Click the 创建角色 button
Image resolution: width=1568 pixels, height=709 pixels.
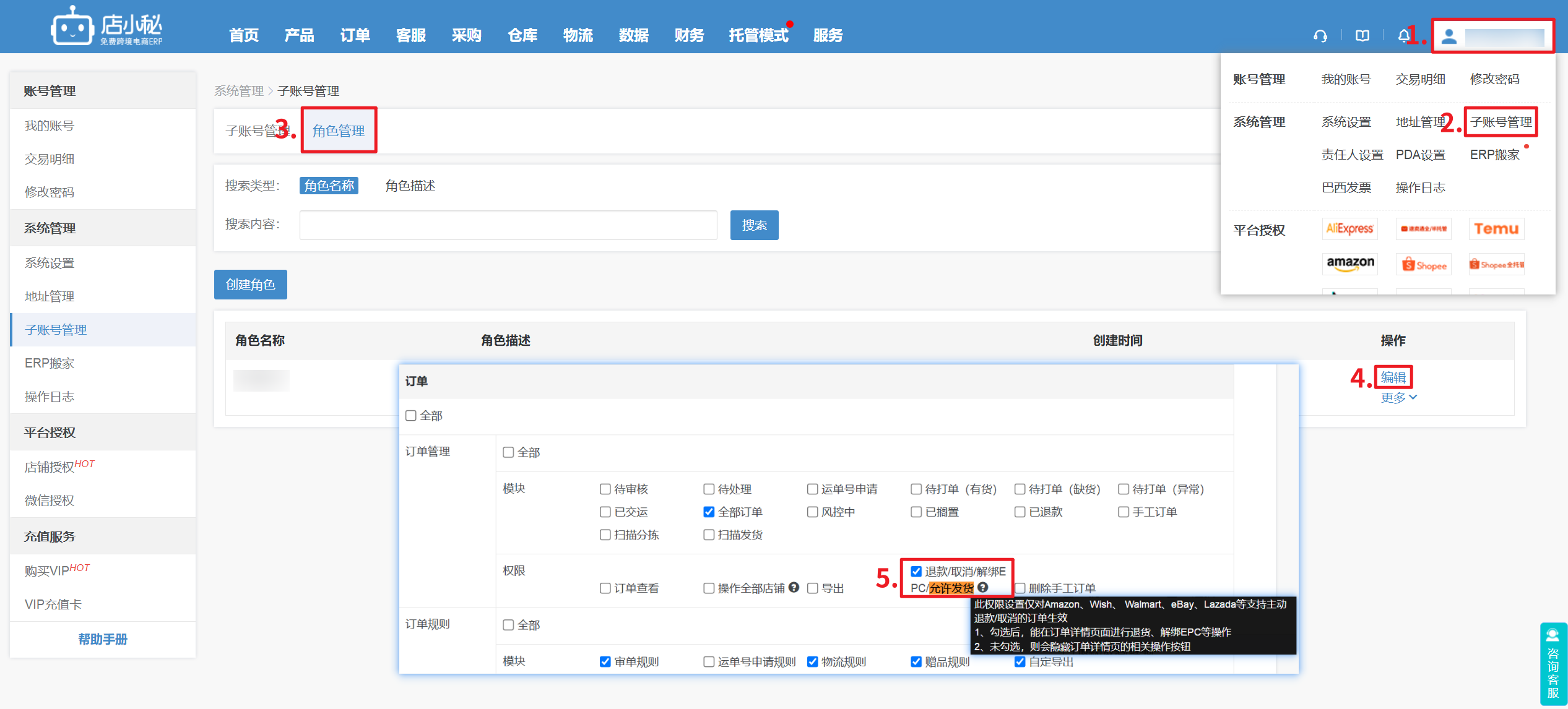pyautogui.click(x=250, y=285)
